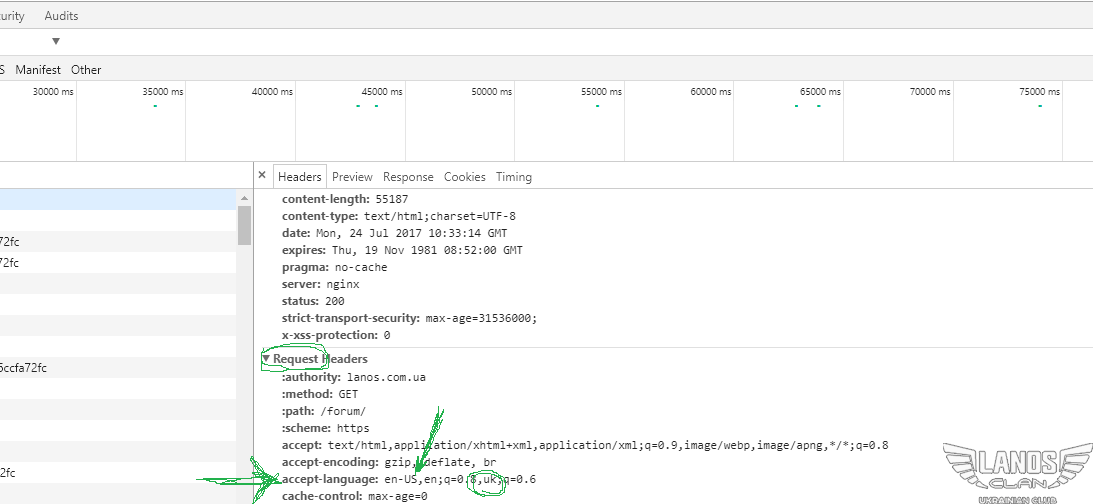Viewport: 1093px width, 504px height.
Task: Open the Timing tab
Action: tap(514, 177)
